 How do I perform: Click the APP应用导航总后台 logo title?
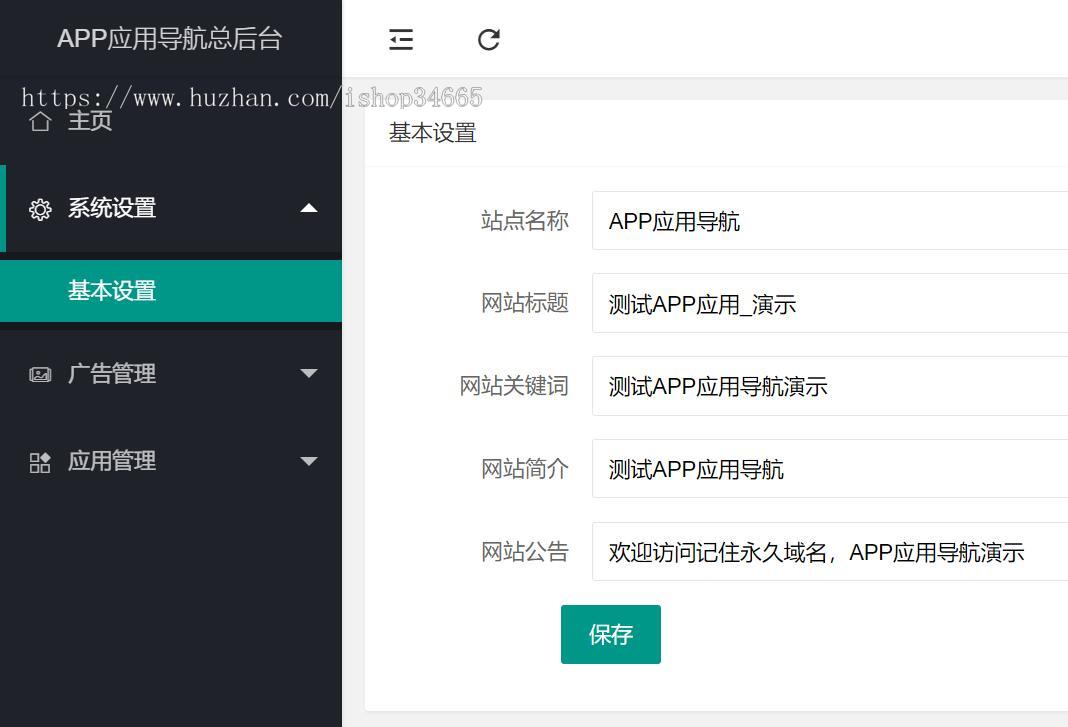[170, 39]
